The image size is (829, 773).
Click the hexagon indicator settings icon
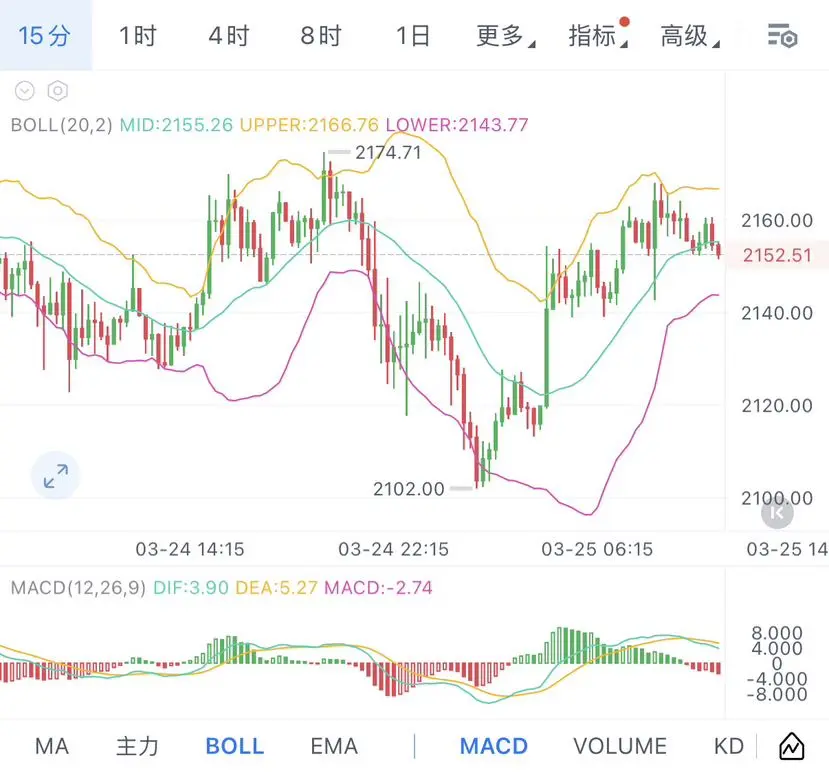tap(58, 91)
